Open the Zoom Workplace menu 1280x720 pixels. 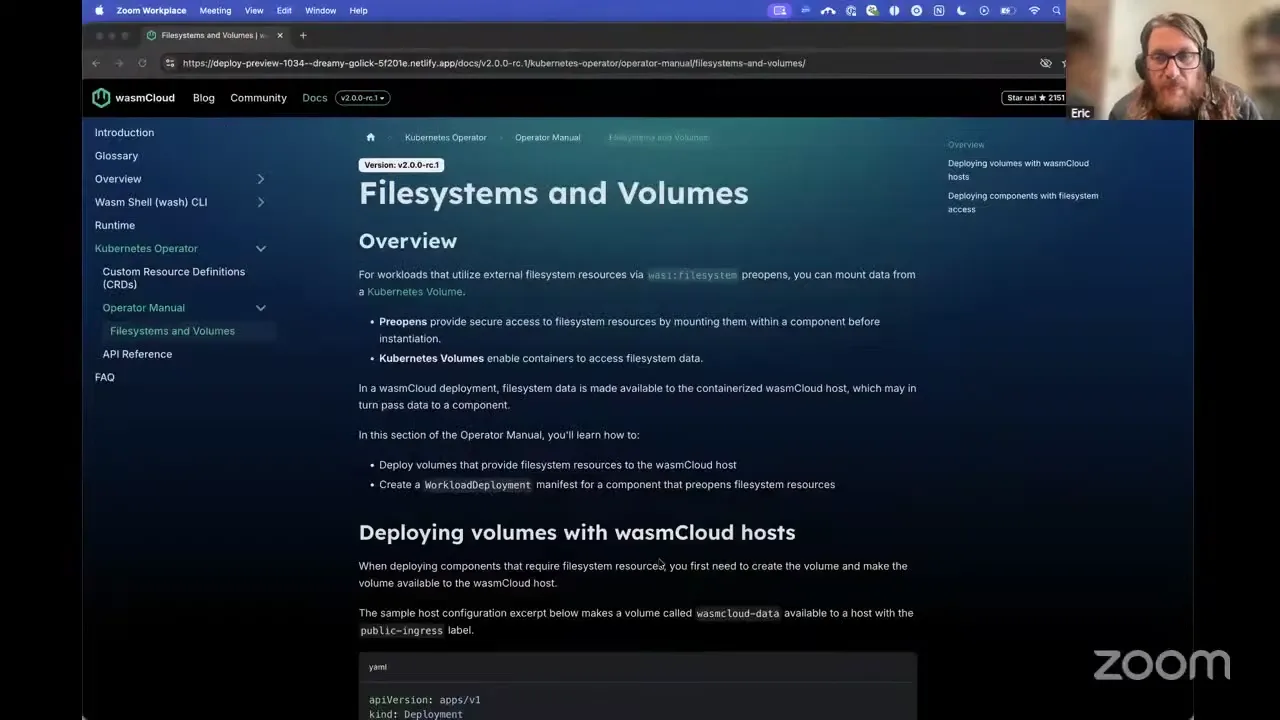point(151,10)
